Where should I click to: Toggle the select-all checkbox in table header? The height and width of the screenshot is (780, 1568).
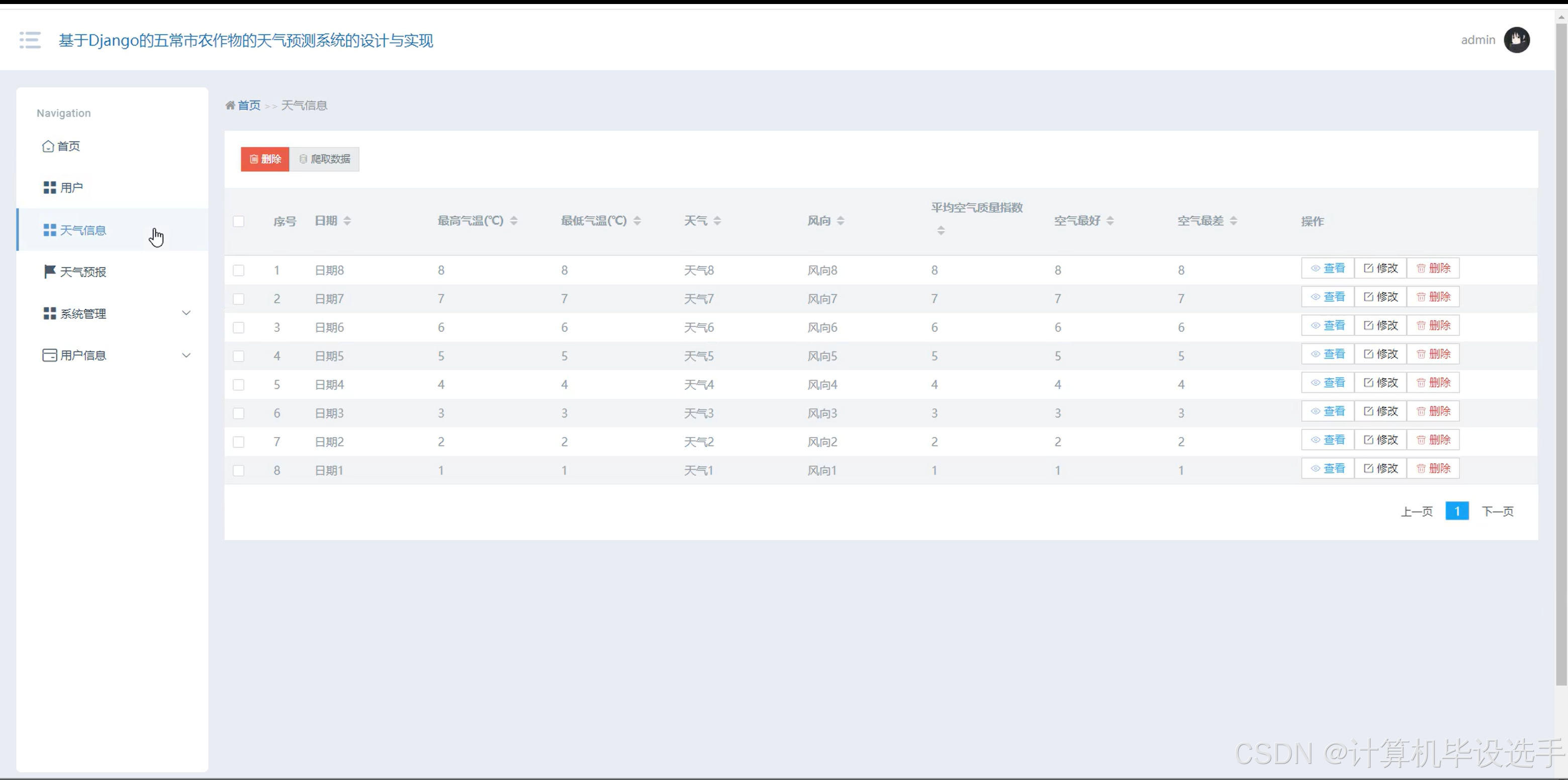(x=239, y=222)
